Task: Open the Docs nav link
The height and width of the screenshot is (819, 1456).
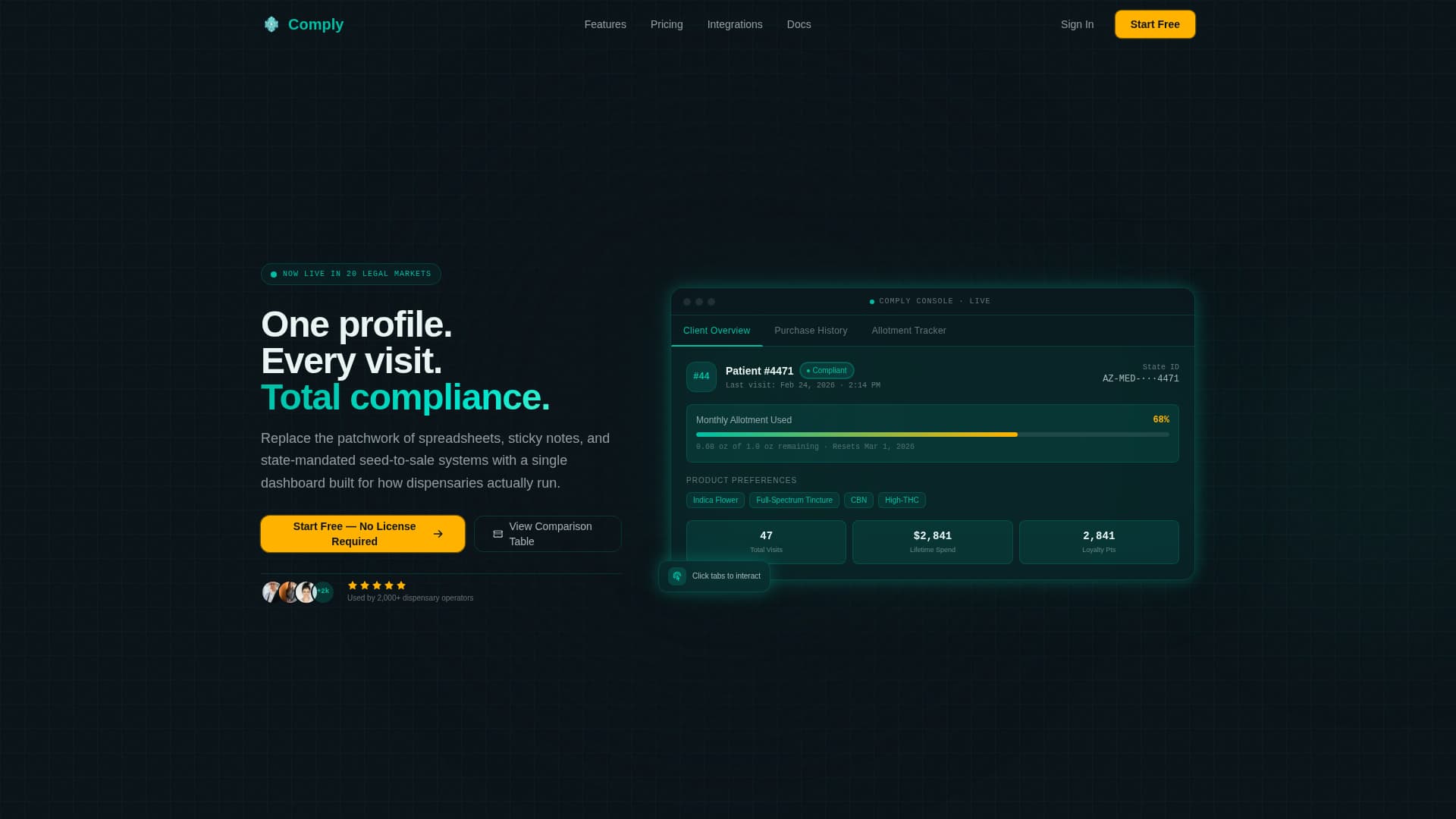Action: coord(799,24)
